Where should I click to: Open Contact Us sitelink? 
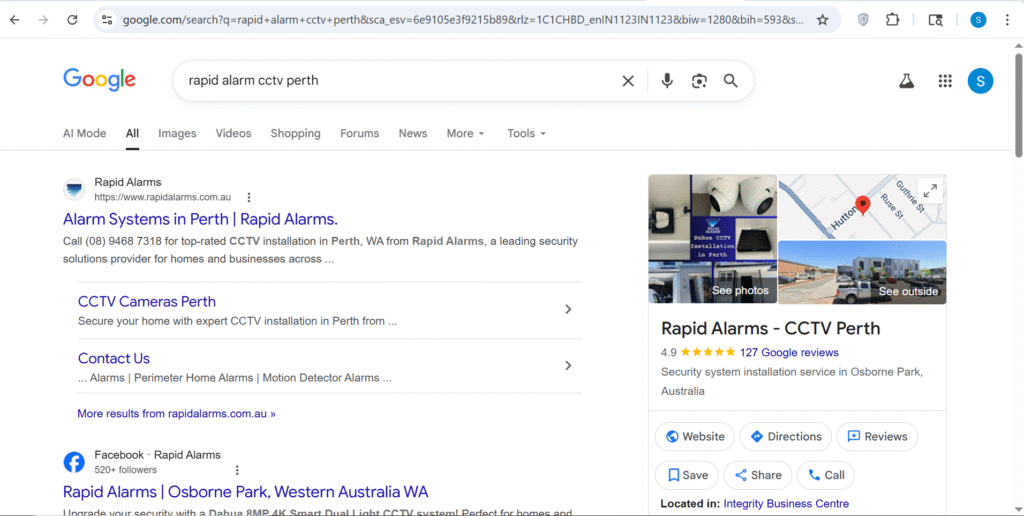[114, 358]
